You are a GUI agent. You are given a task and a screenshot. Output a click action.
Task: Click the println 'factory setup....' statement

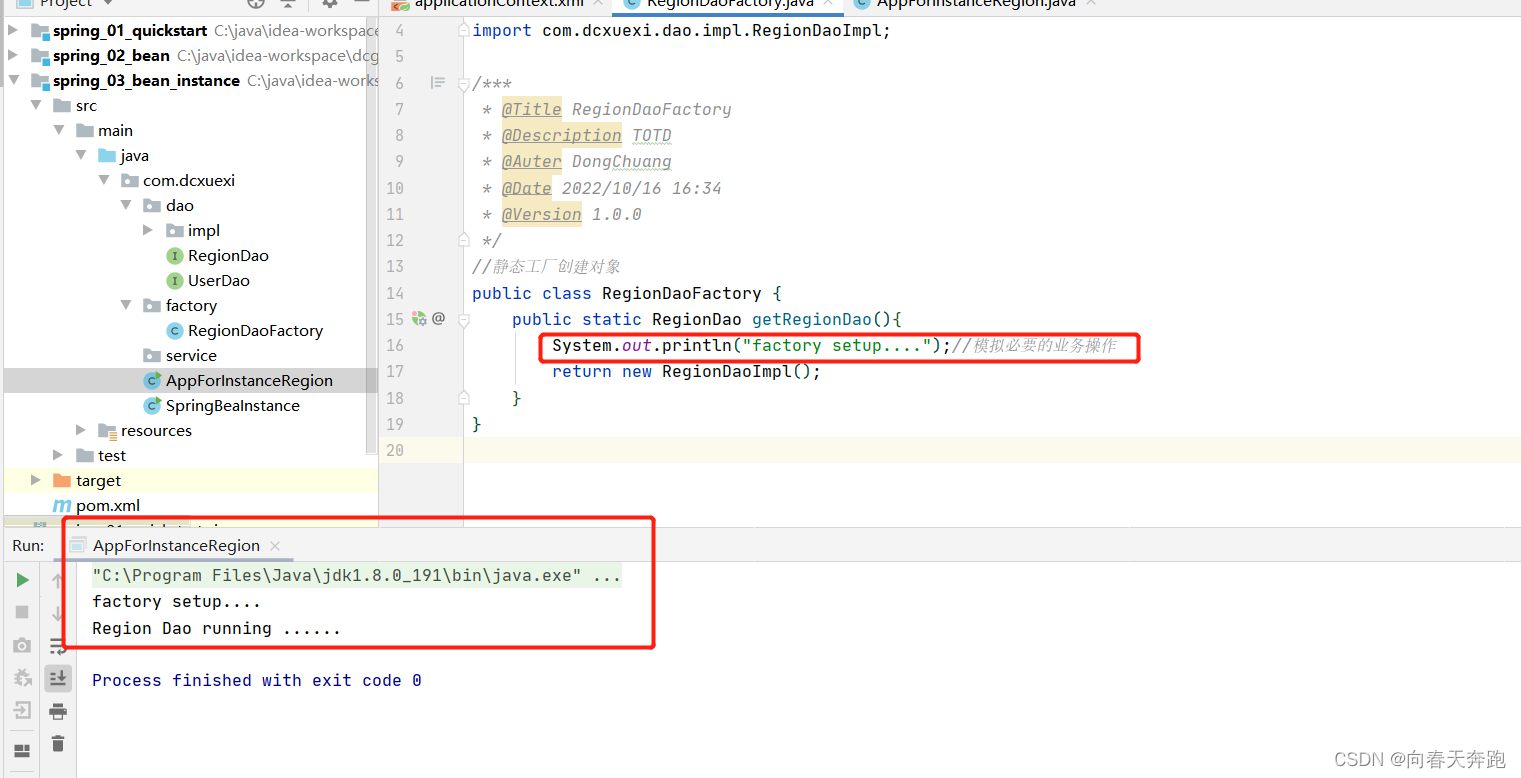751,346
